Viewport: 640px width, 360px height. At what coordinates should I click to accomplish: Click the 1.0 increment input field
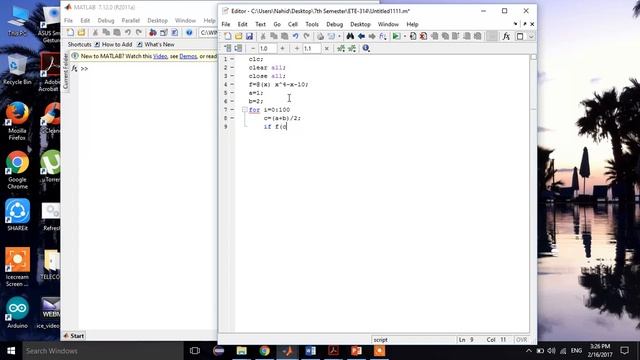(x=268, y=49)
